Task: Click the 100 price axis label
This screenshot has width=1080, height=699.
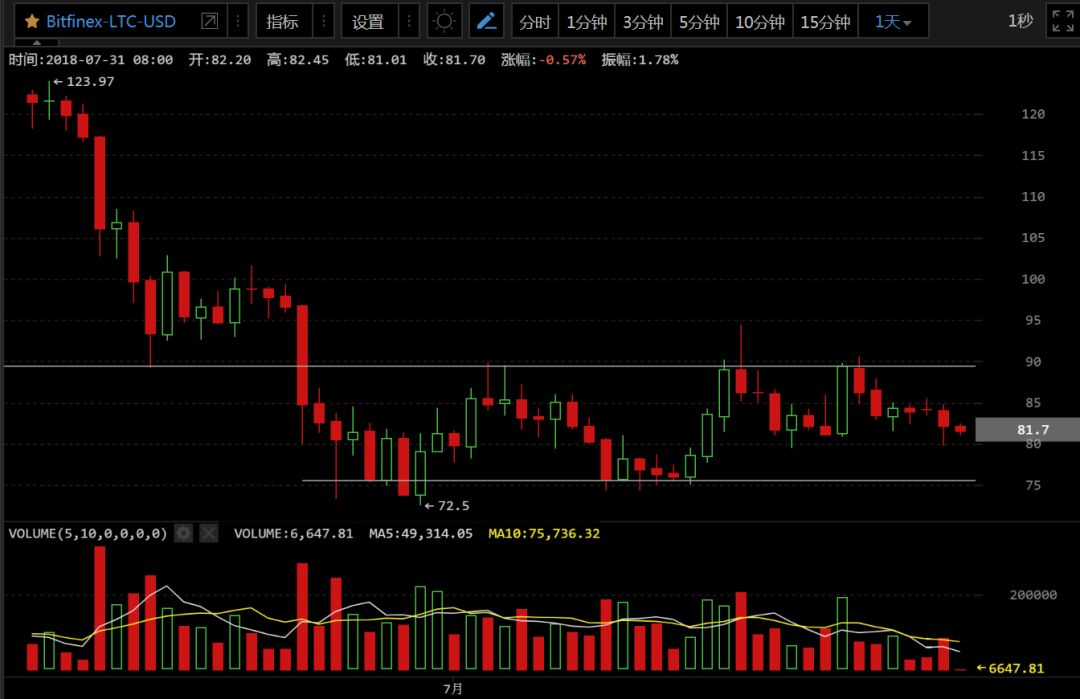Action: coord(1033,280)
